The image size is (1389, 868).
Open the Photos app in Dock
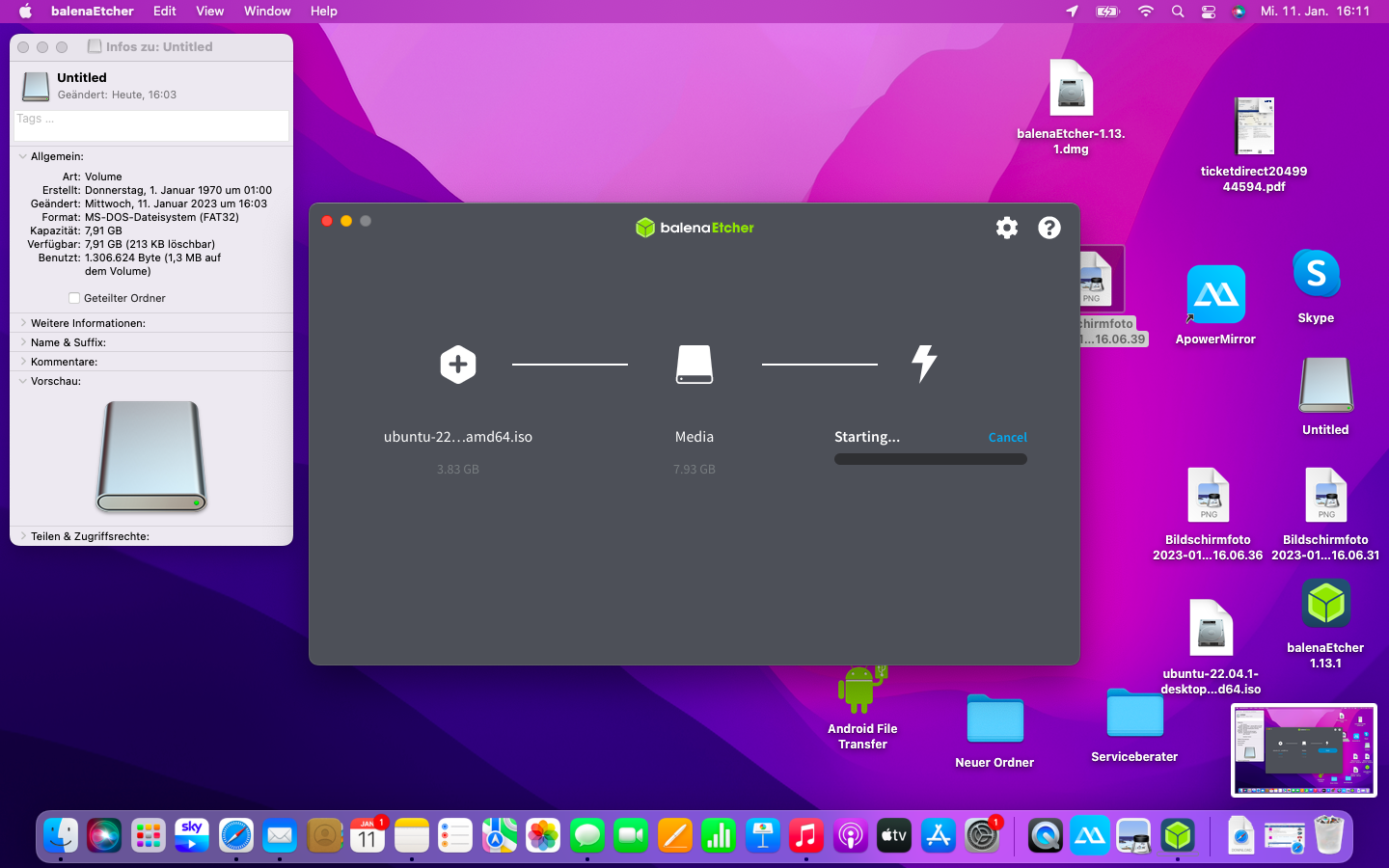(543, 835)
